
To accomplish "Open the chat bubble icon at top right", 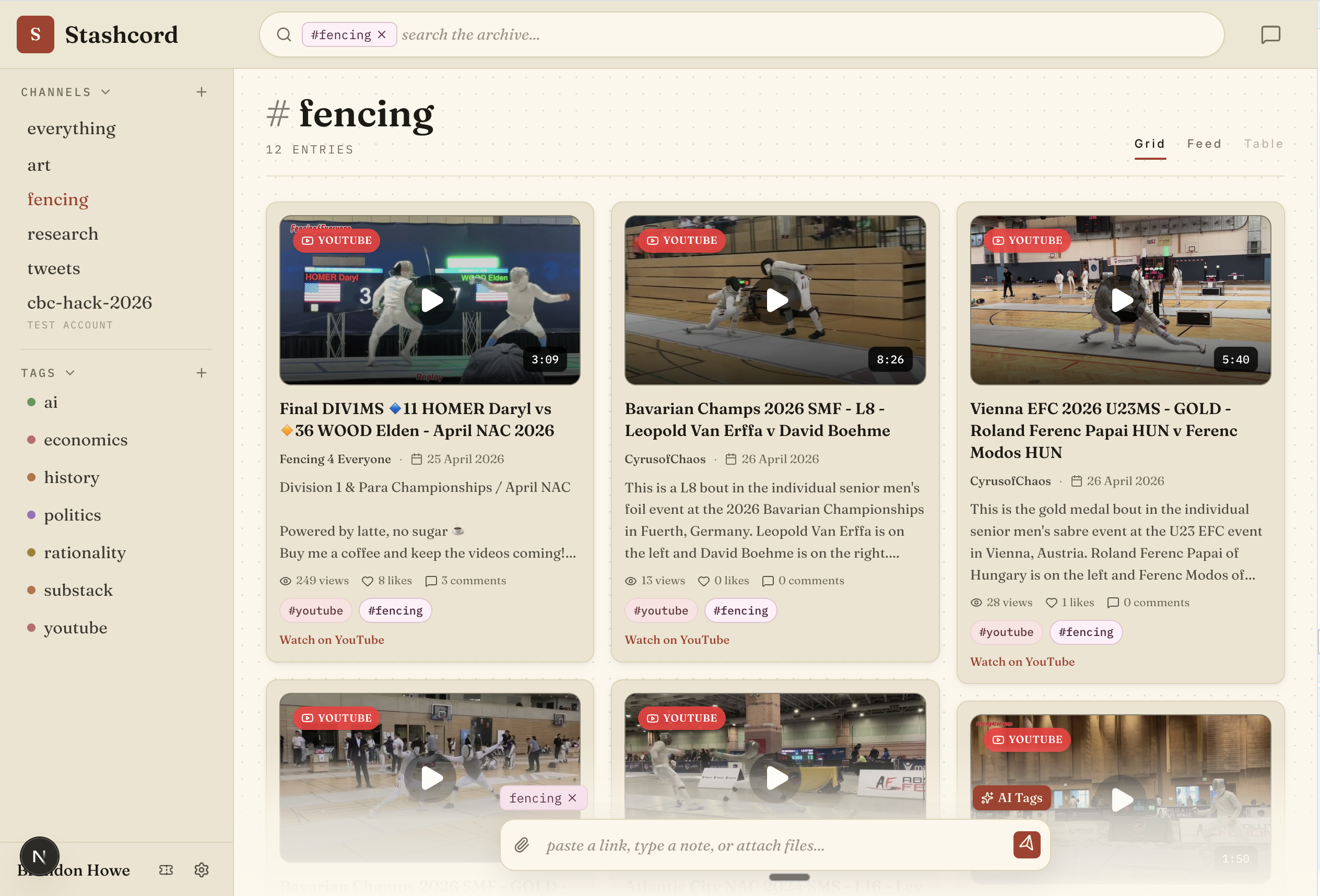I will pyautogui.click(x=1270, y=34).
